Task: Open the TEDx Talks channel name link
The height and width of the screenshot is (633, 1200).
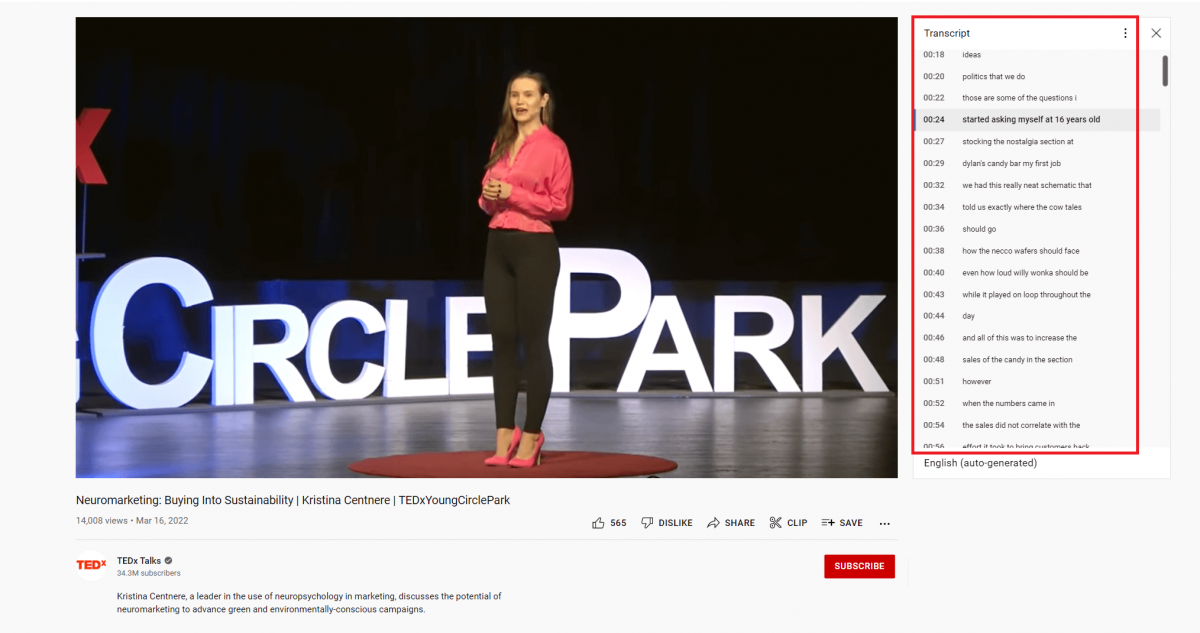Action: click(x=139, y=560)
